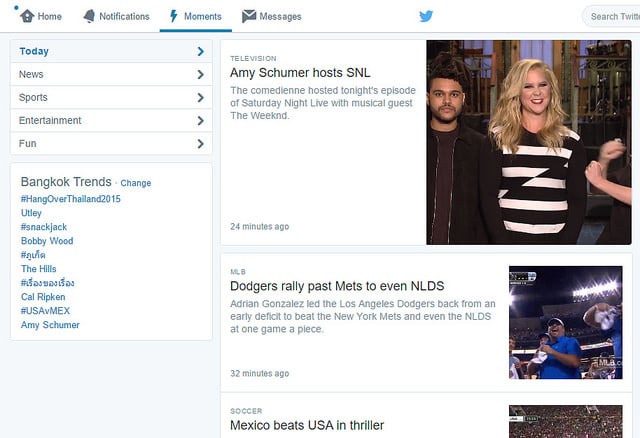The image size is (640, 438).
Task: Click the MLB category label
Action: (x=238, y=272)
